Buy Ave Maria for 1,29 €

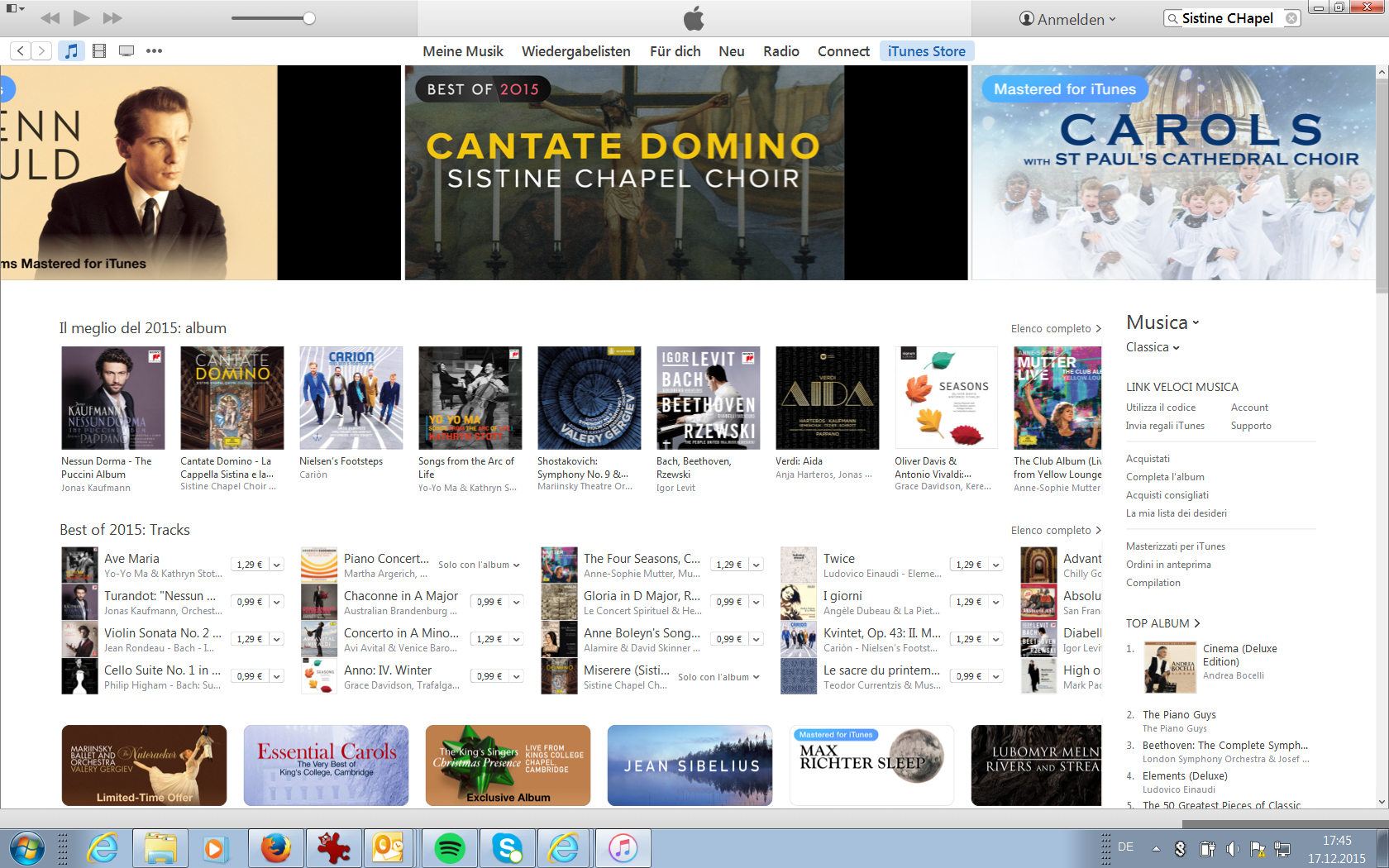coord(249,565)
